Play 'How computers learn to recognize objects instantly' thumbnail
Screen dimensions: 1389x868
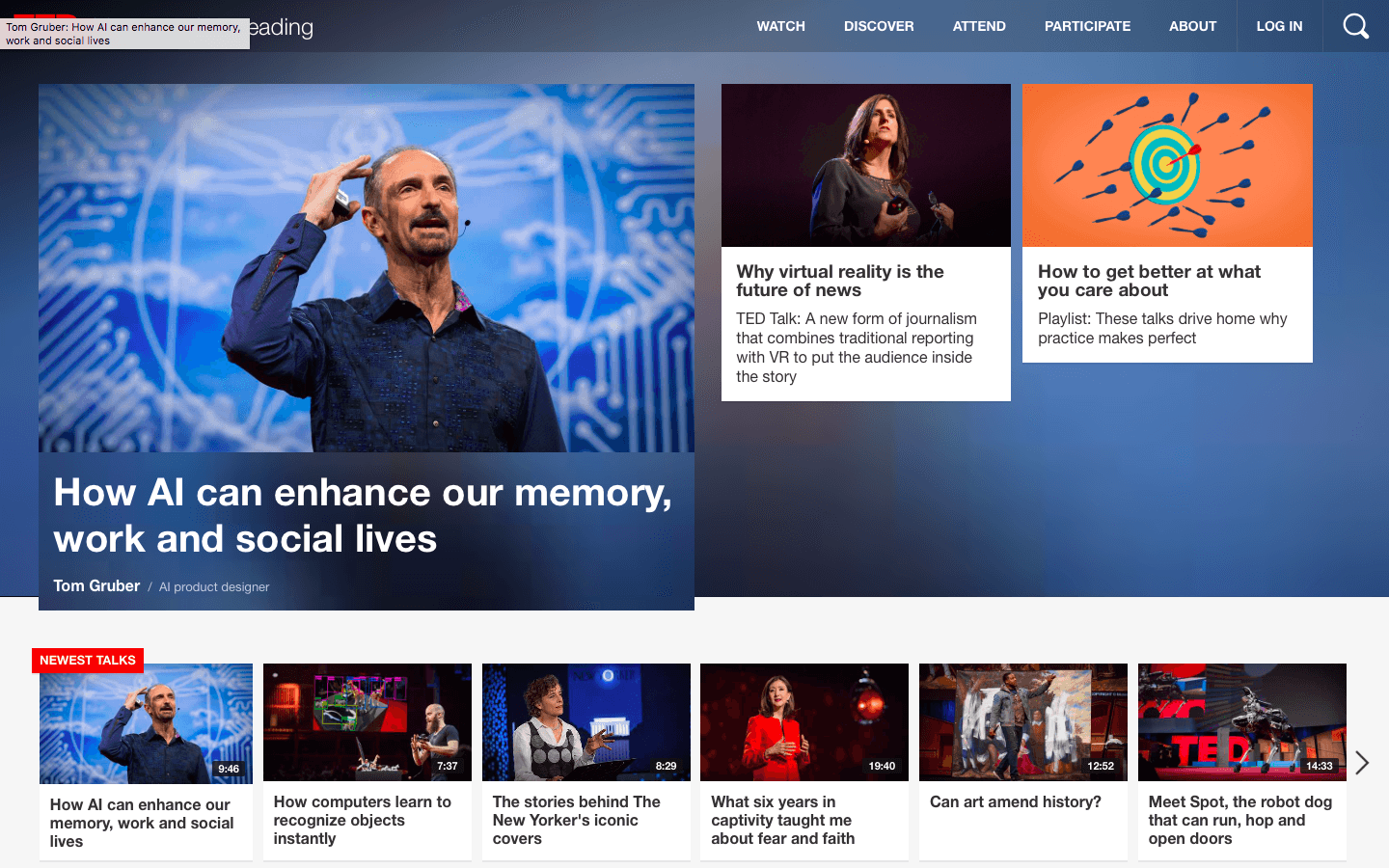[x=368, y=722]
